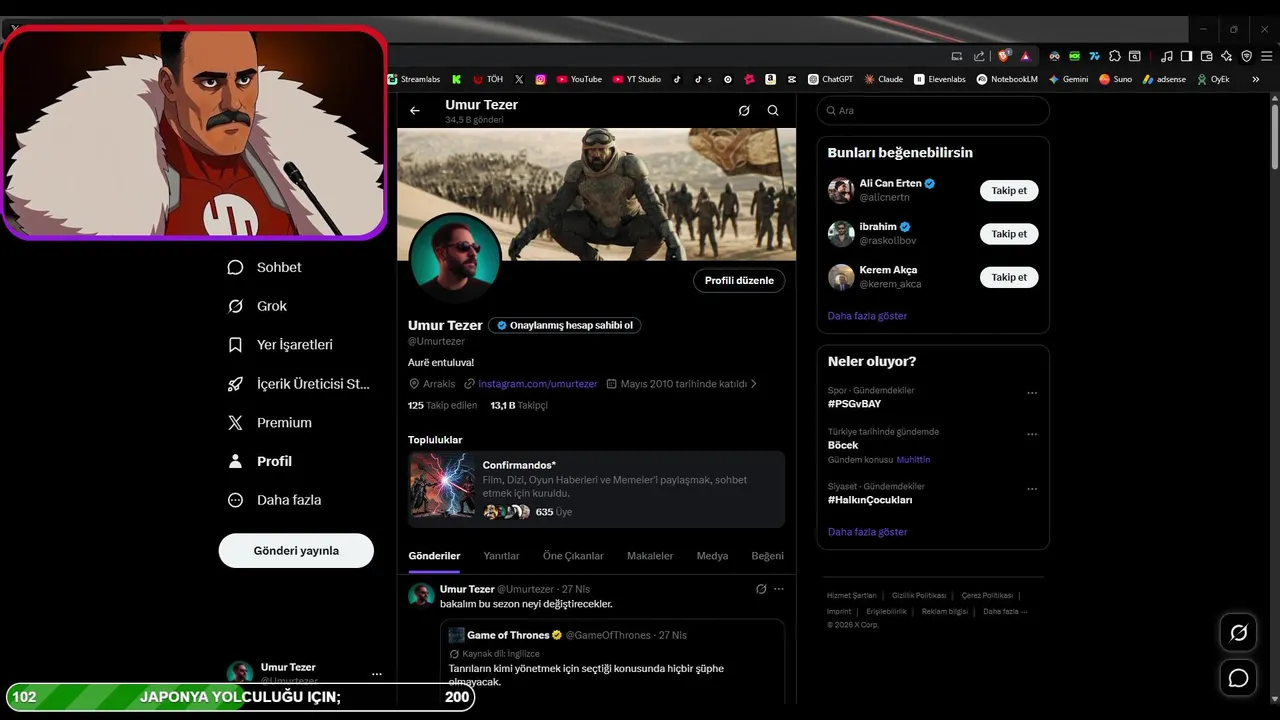Open X Premium in the sidebar
Image resolution: width=1280 pixels, height=720 pixels.
[270, 422]
